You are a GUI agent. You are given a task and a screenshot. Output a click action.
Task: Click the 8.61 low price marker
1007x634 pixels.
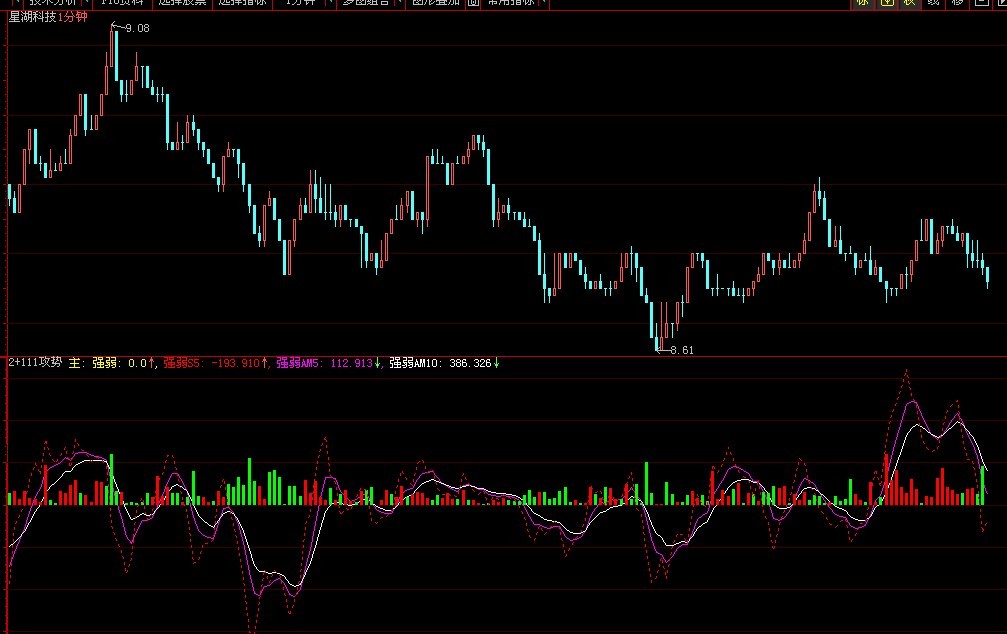click(x=681, y=350)
